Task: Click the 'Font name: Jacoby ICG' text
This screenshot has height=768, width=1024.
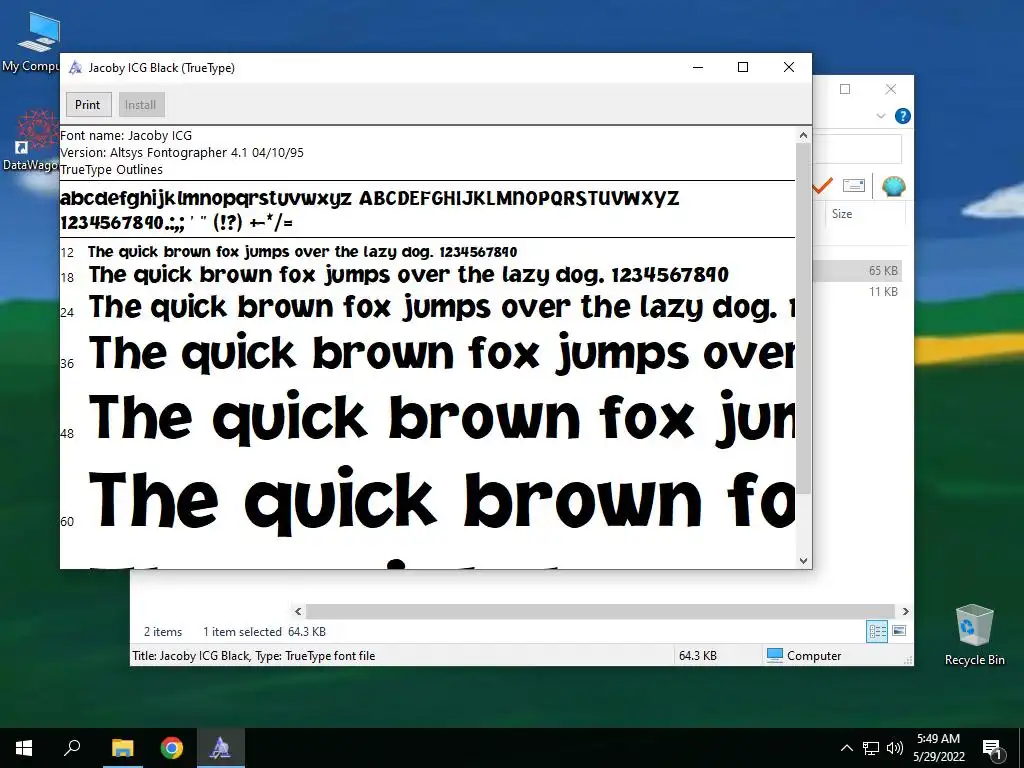Action: [126, 136]
